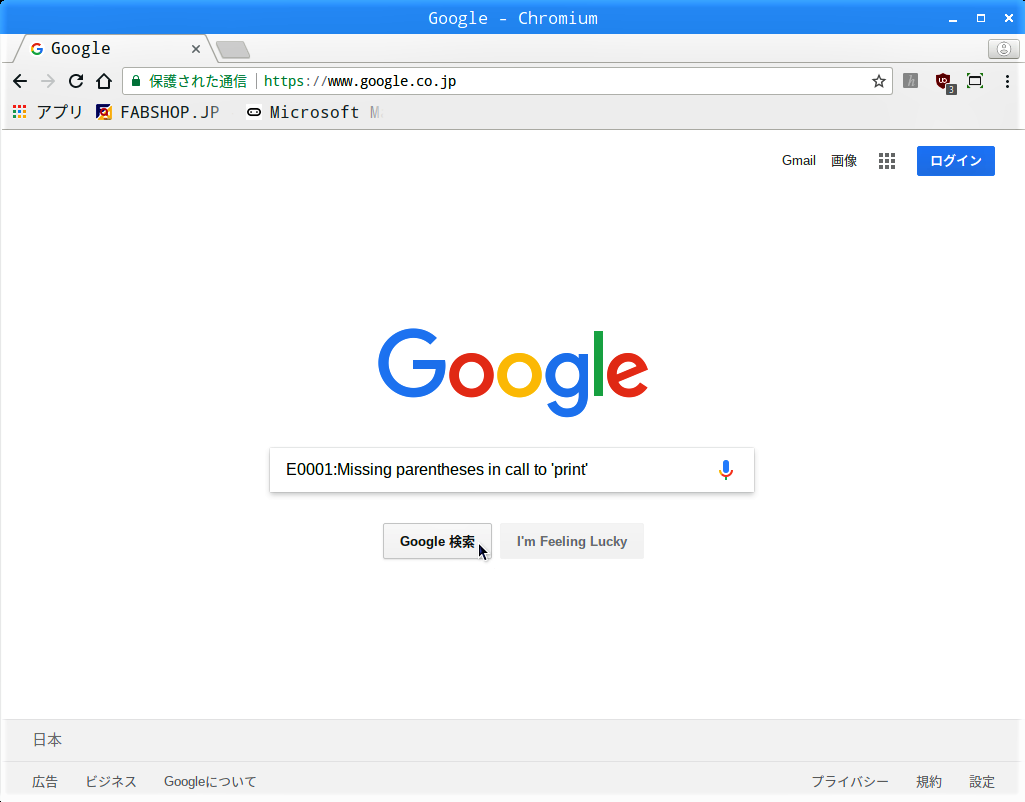Open the Googleについて footer link

[210, 782]
